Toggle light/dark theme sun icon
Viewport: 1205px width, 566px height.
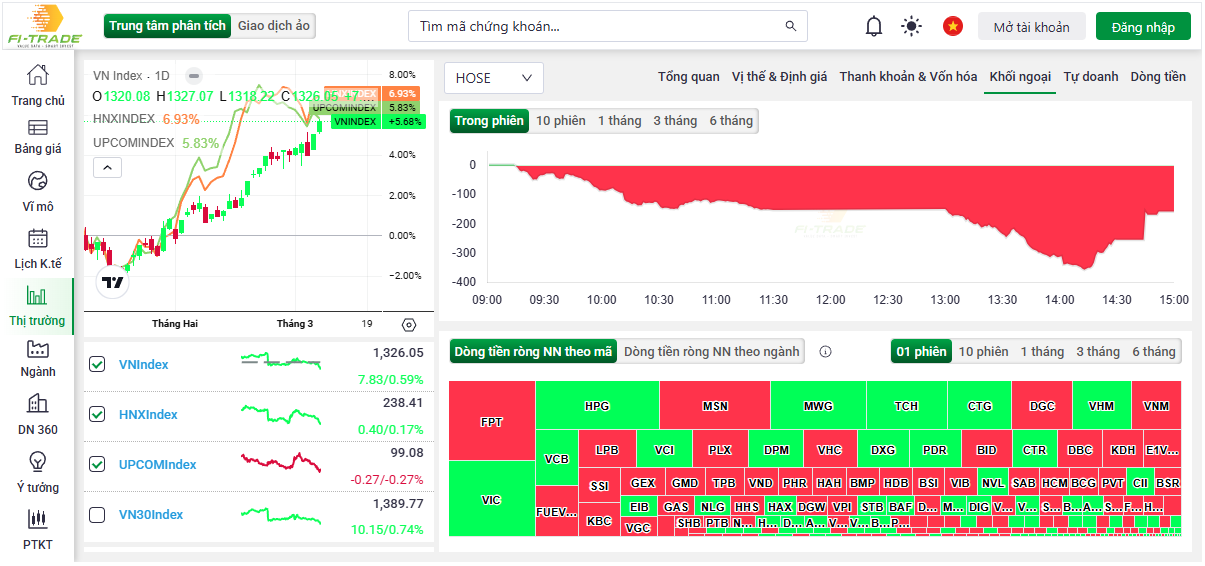point(911,27)
